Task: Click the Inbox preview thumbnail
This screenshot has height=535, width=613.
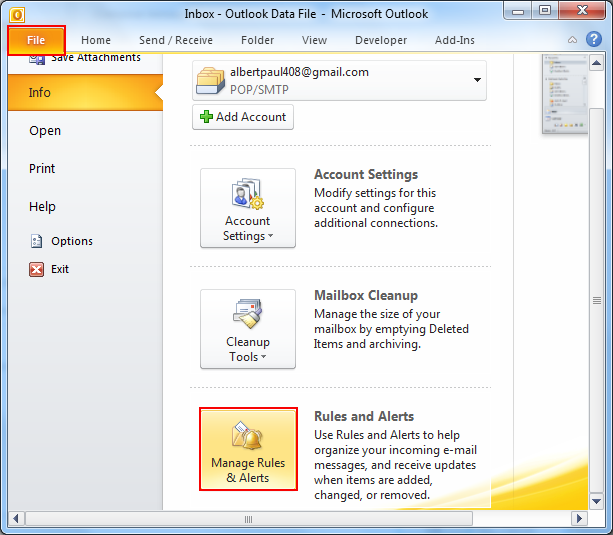Action: (565, 94)
